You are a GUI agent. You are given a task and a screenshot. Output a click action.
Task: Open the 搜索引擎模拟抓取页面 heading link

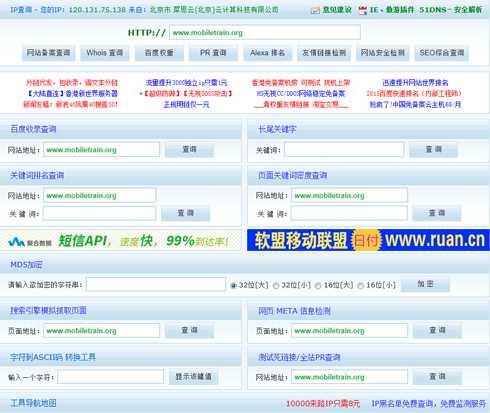point(48,310)
